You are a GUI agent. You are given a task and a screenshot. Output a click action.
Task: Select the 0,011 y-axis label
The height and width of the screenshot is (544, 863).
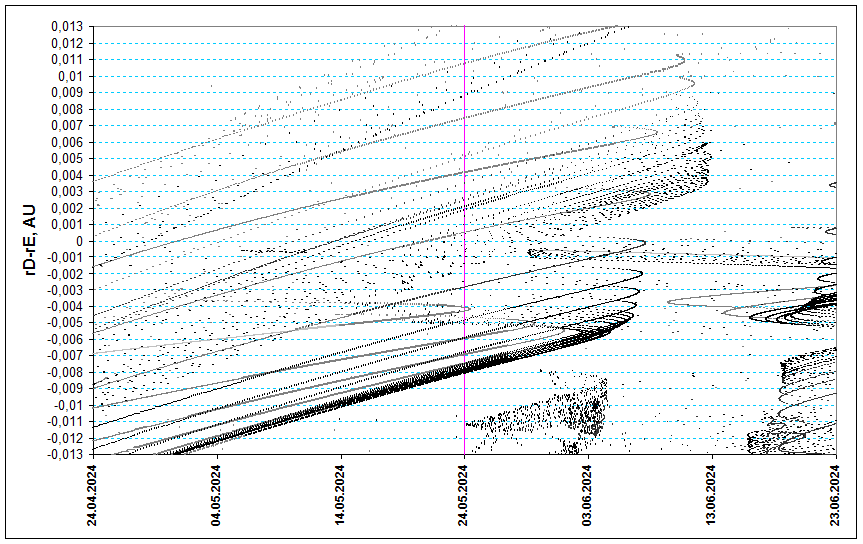pyautogui.click(x=68, y=59)
